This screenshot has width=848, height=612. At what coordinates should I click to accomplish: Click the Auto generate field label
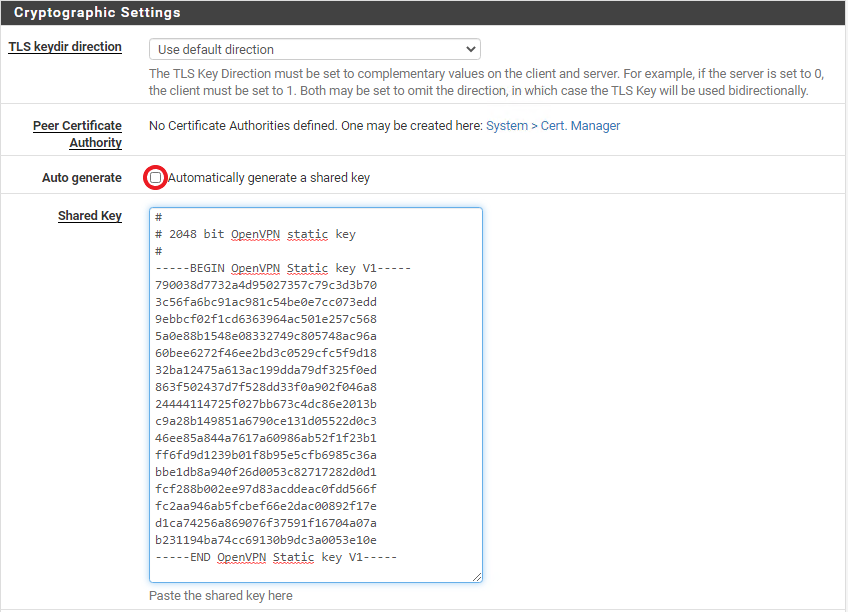click(82, 178)
